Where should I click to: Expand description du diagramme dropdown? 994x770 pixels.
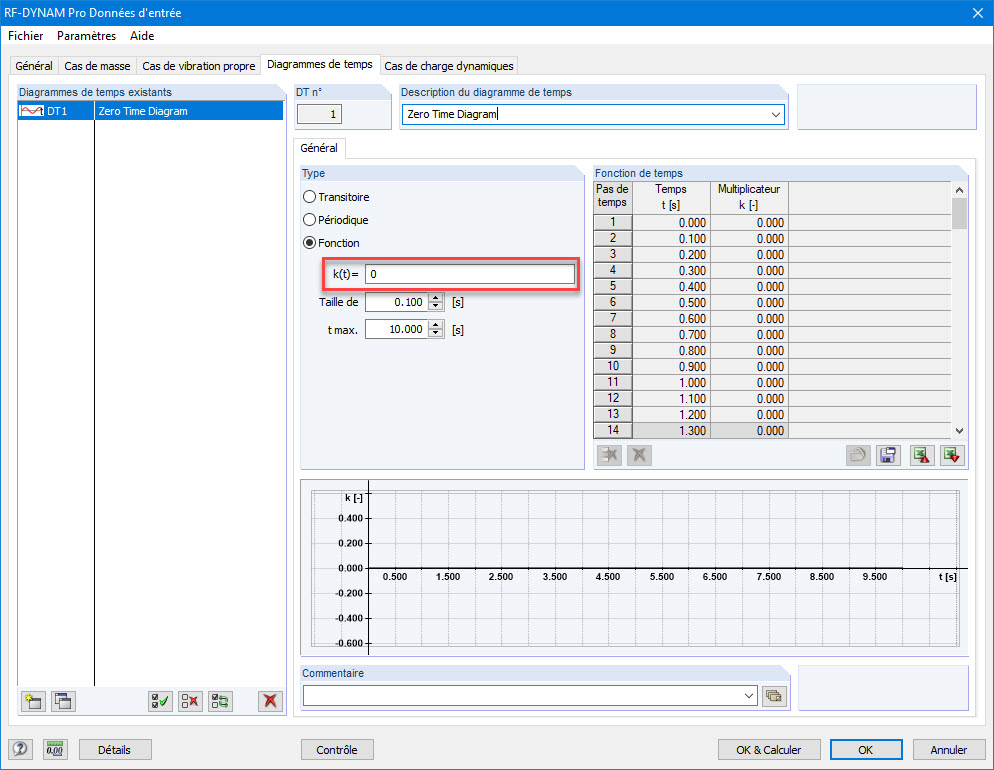[x=775, y=115]
